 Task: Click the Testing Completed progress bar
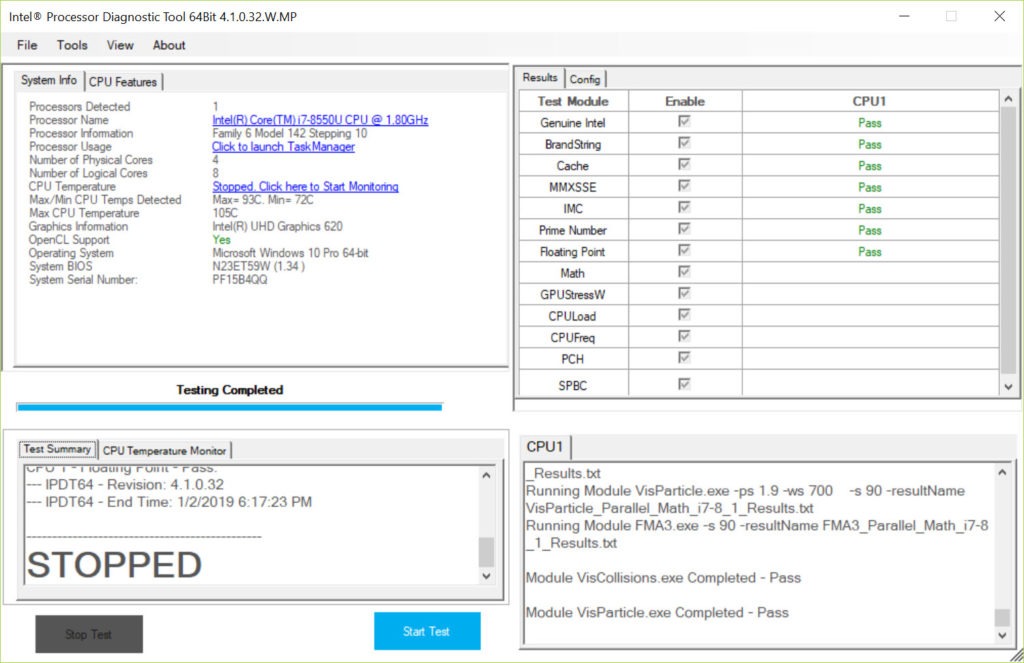[230, 407]
